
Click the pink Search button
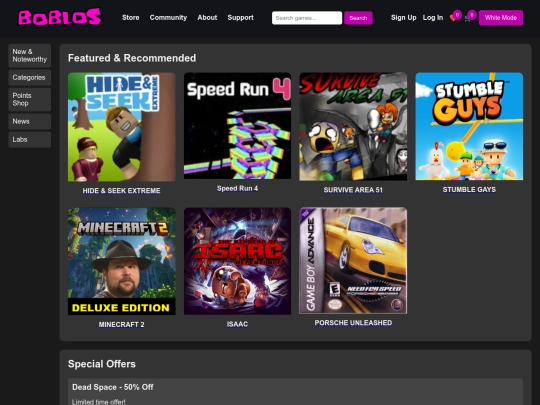(358, 18)
